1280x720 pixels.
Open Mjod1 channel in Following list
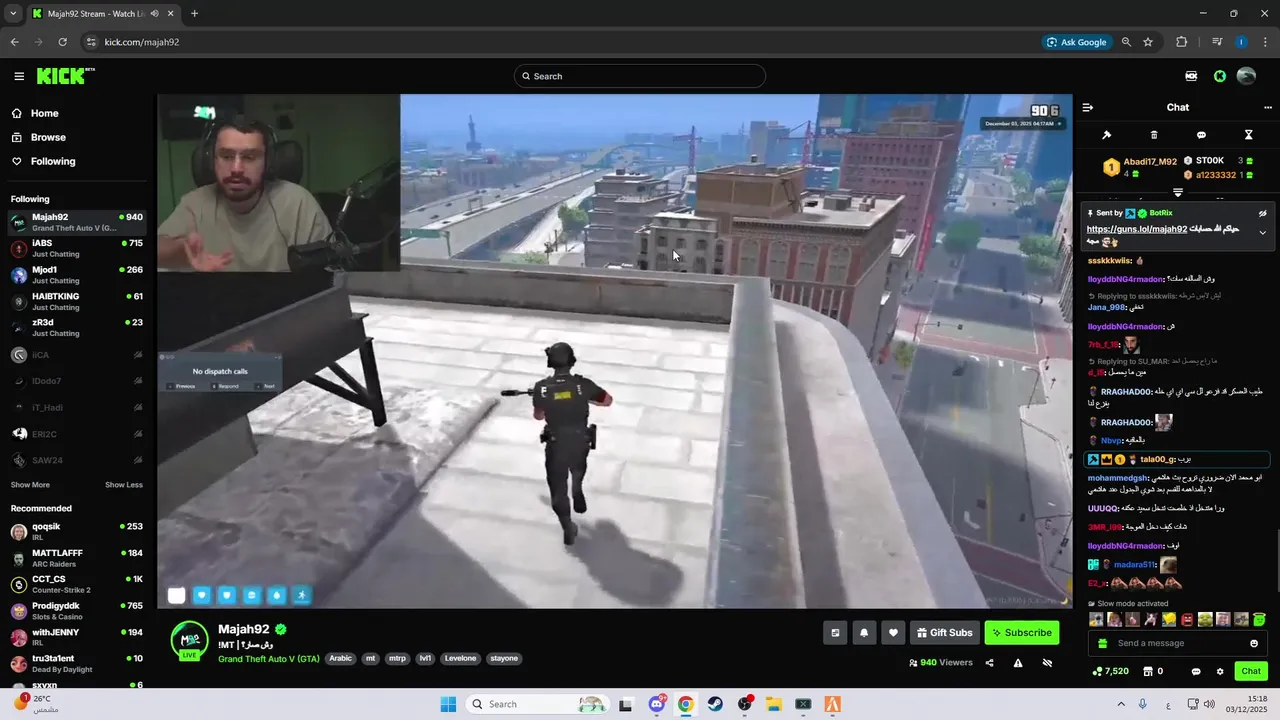coord(78,275)
